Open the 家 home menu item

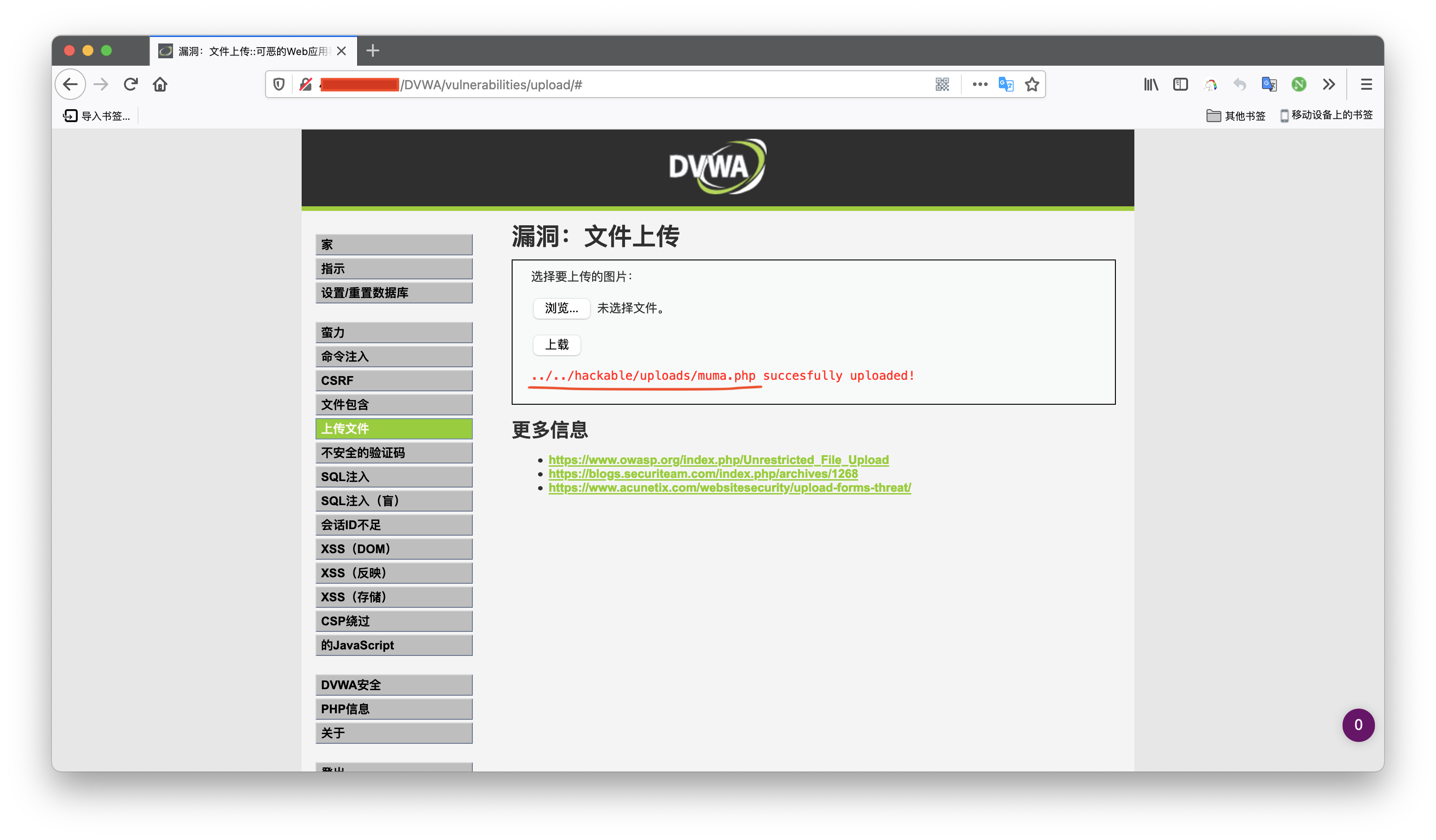[x=394, y=245]
